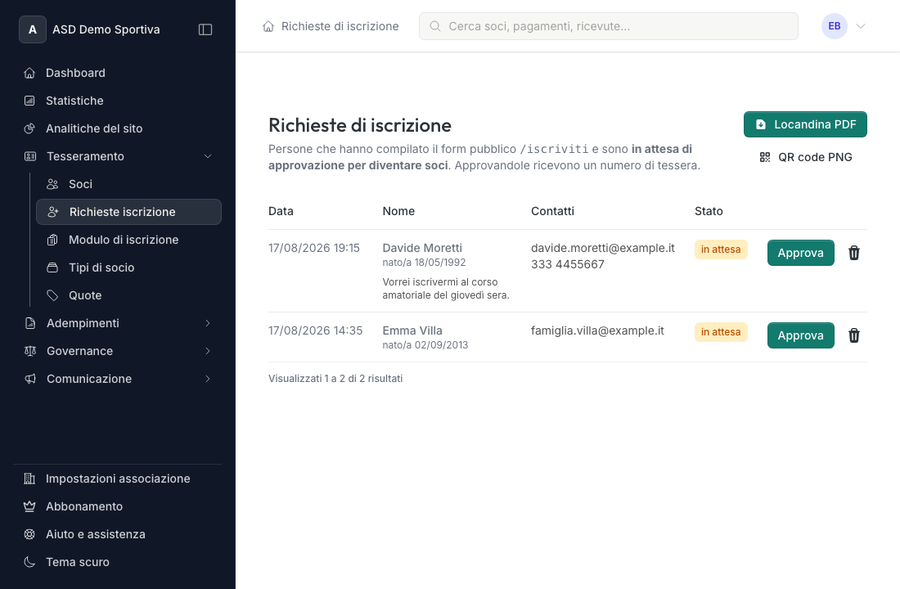The width and height of the screenshot is (900, 589).
Task: Expand the Governance section chevron
Action: click(x=208, y=351)
